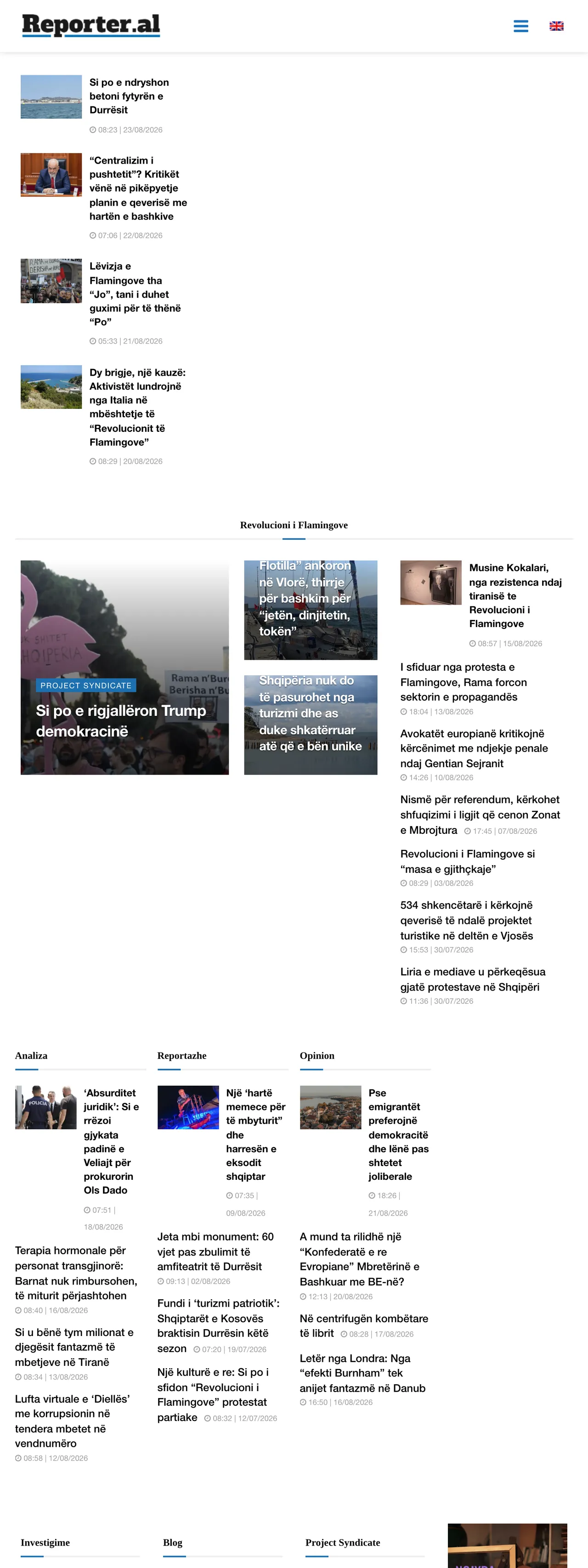Open article 'Musine Kokalari, nga rezistenca ndaj tiranisë'
The width and height of the screenshot is (588, 1568).
(x=515, y=595)
